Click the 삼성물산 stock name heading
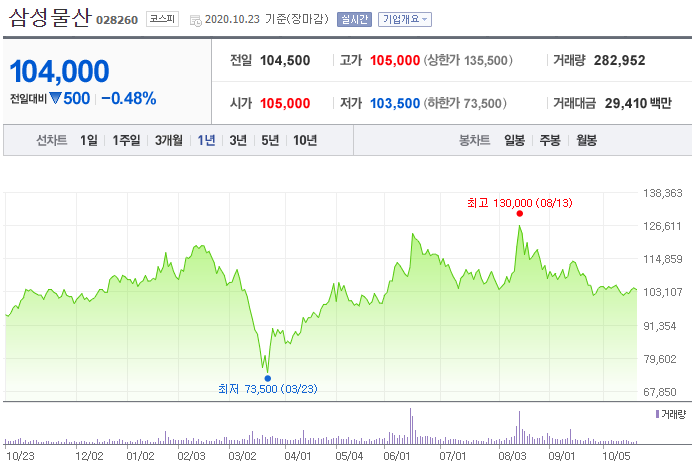This screenshot has width=692, height=467. point(50,18)
